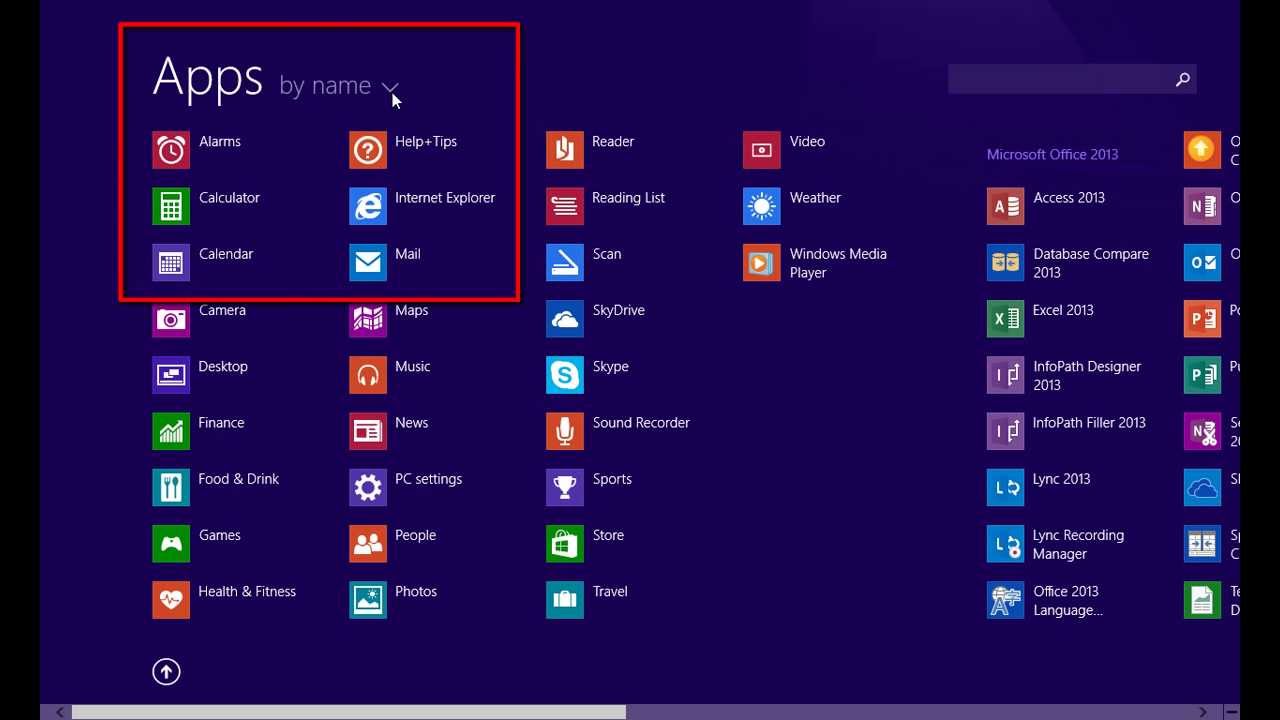Select the 'Windows Media Player' label
The image size is (1280, 720).
coord(838,263)
